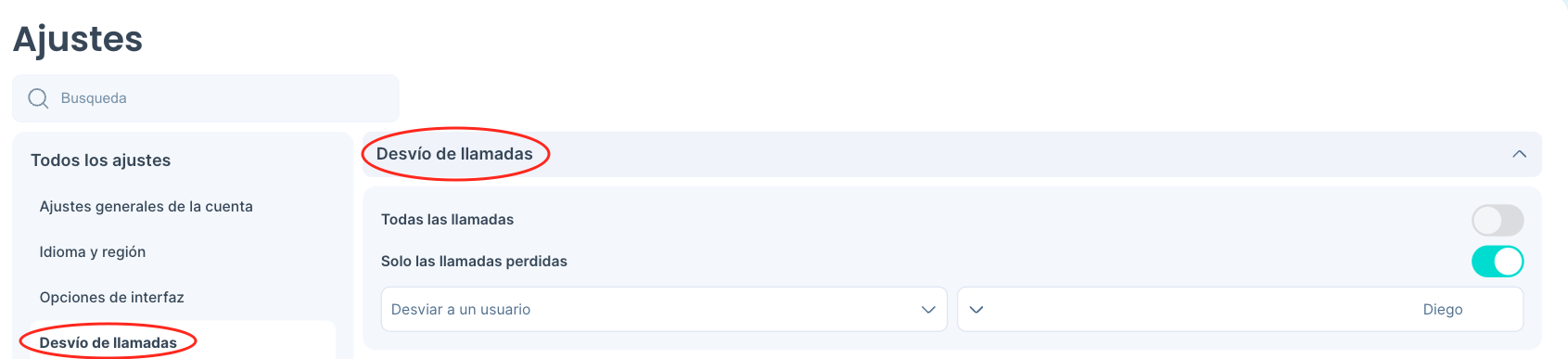The image size is (1568, 359).
Task: Open Ajustes generales de la cuenta
Action: [147, 207]
